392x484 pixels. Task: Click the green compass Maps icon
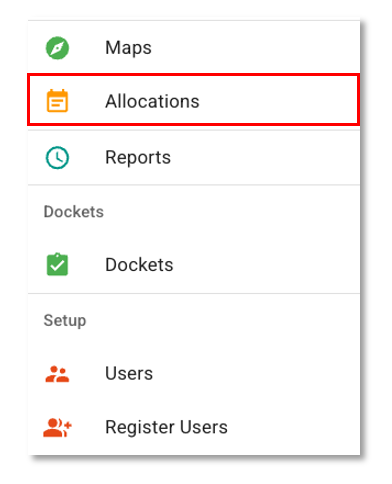pyautogui.click(x=57, y=48)
